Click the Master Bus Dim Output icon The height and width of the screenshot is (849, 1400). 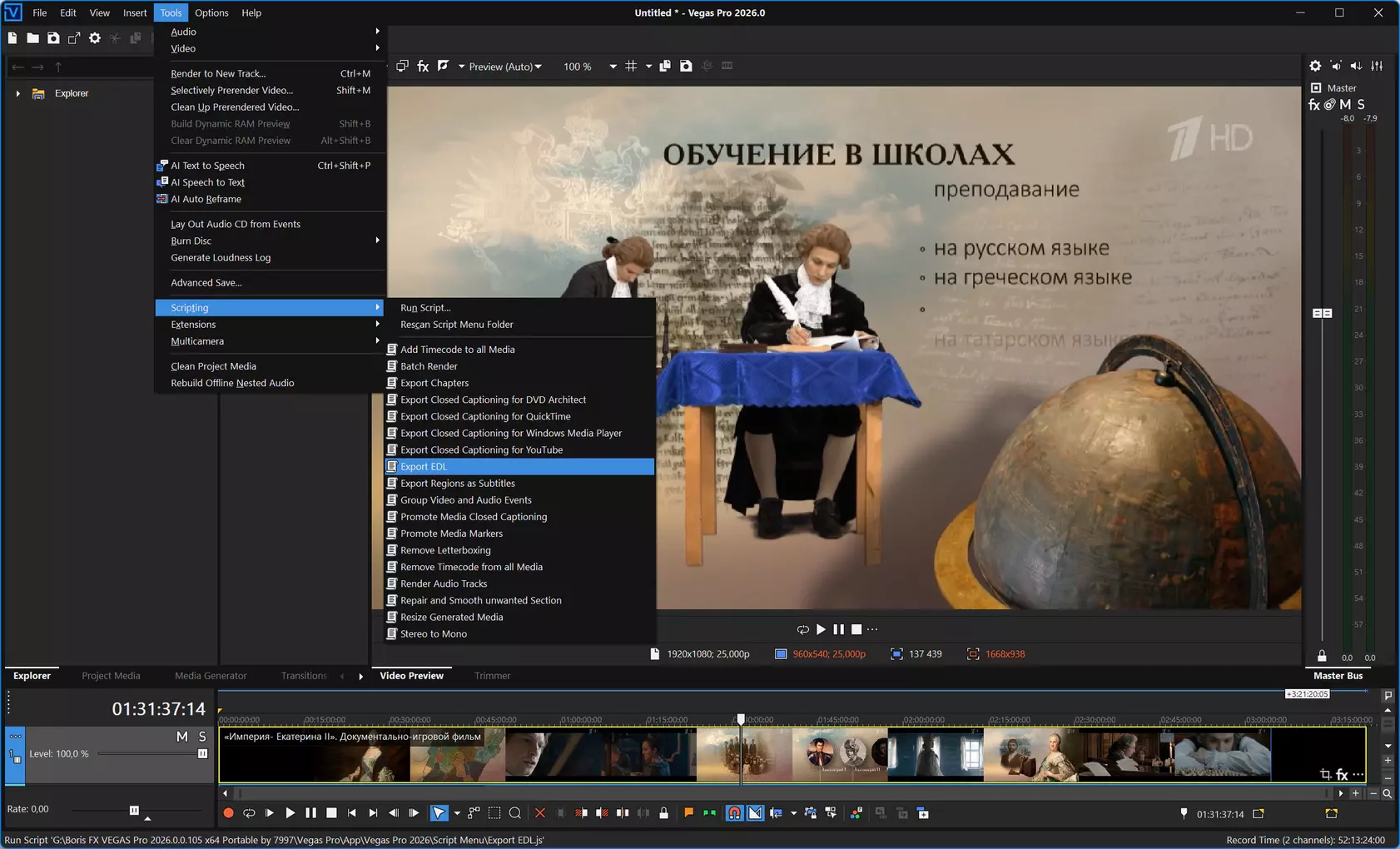(x=1357, y=66)
